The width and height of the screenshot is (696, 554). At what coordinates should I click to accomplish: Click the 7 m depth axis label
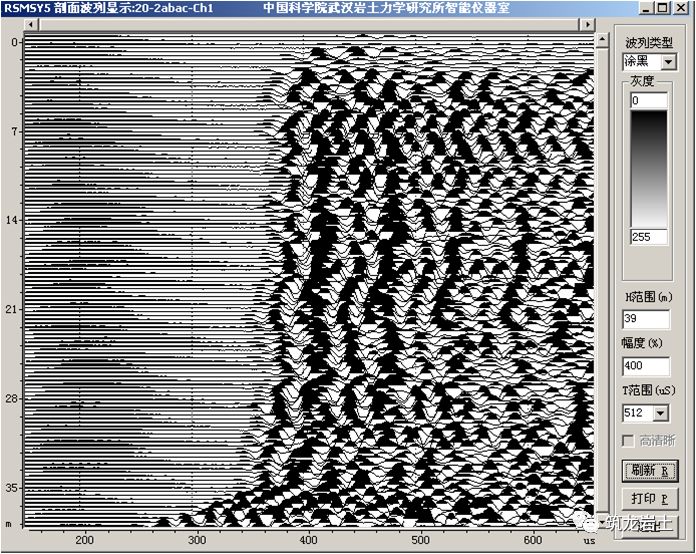click(x=15, y=131)
